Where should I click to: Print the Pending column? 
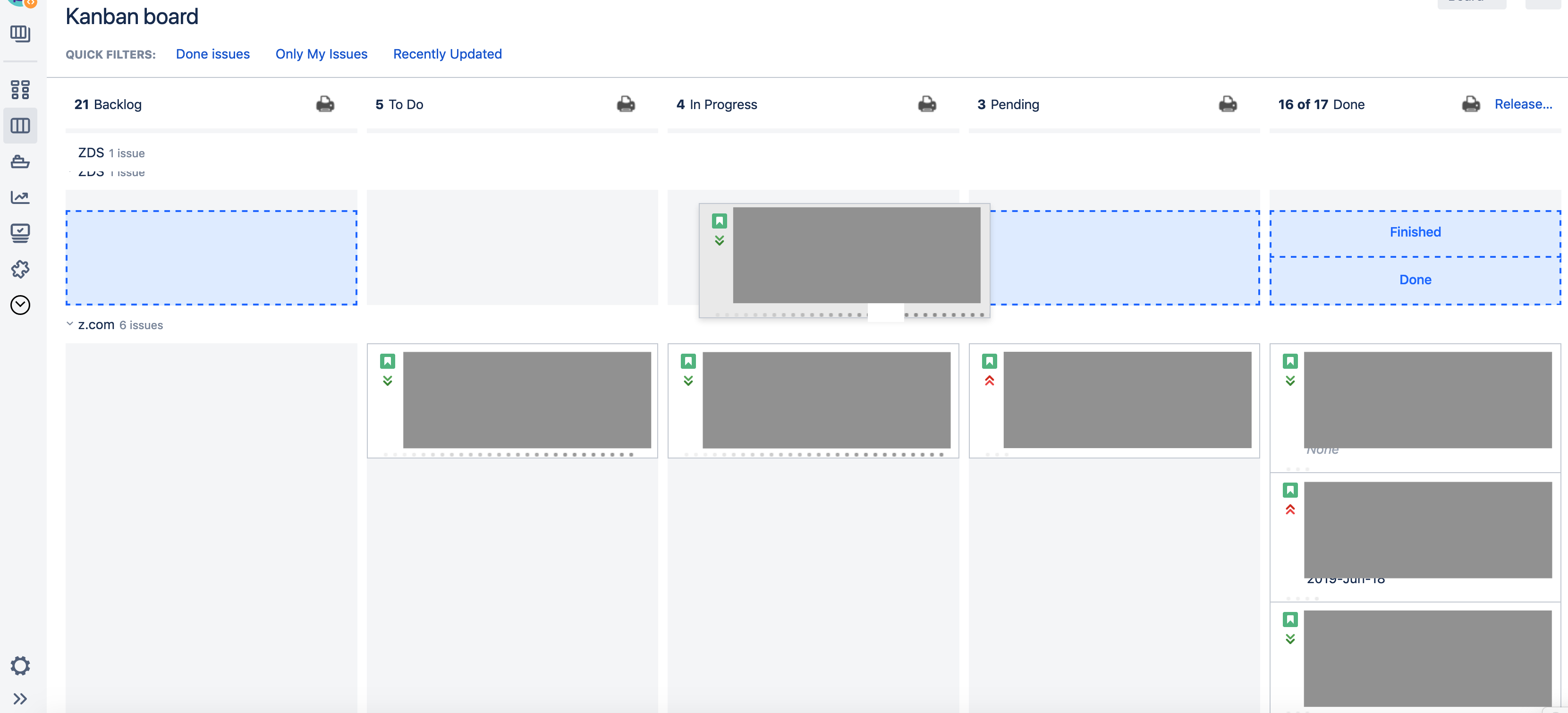(1228, 104)
